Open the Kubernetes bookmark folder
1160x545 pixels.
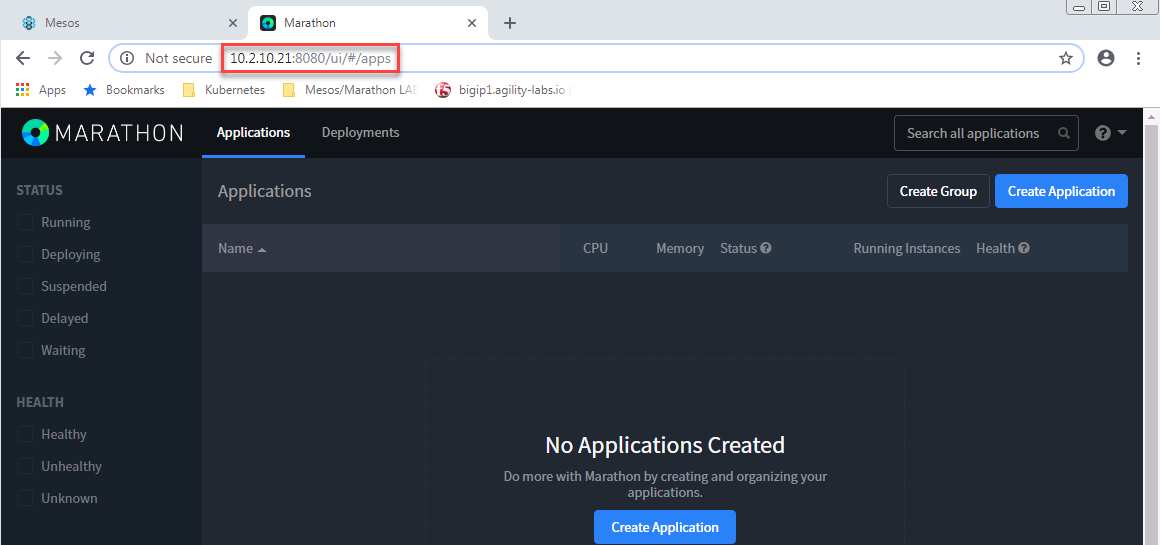[224, 90]
